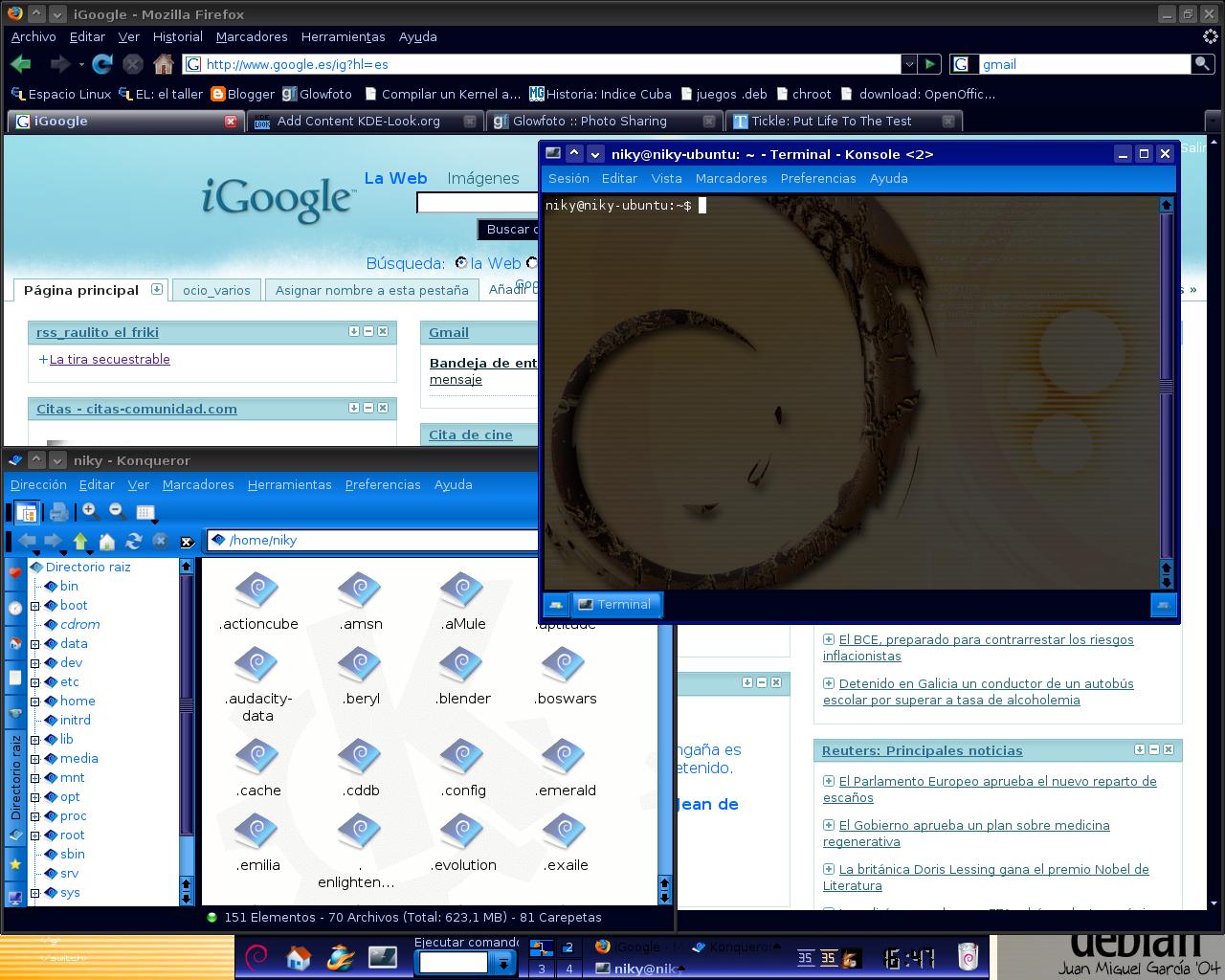This screenshot has height=980, width=1225.
Task: Reload the Konqueror view
Action: pos(134,541)
